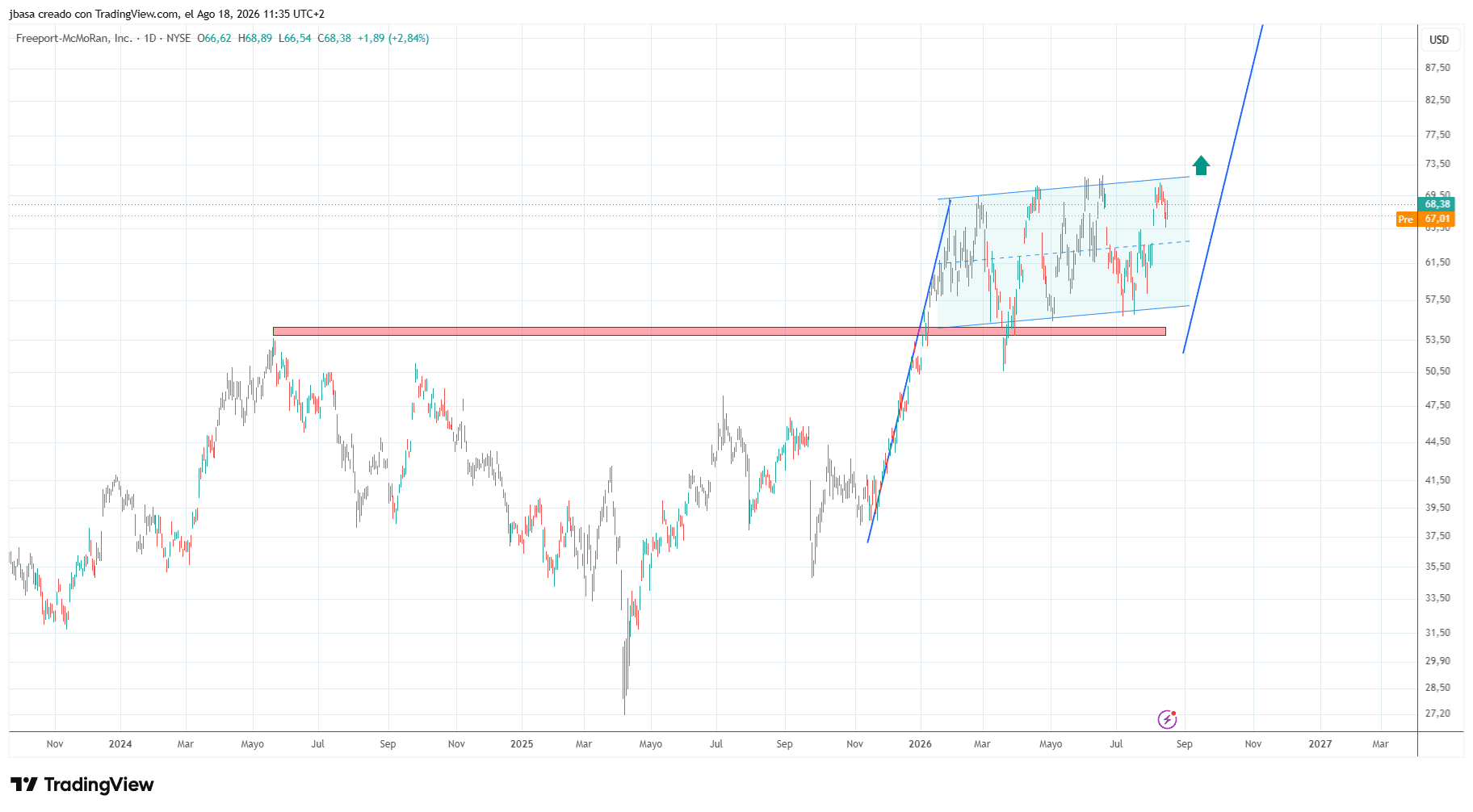Click the NYSE exchange label
Viewport: 1473px width, 812px height.
[x=178, y=38]
